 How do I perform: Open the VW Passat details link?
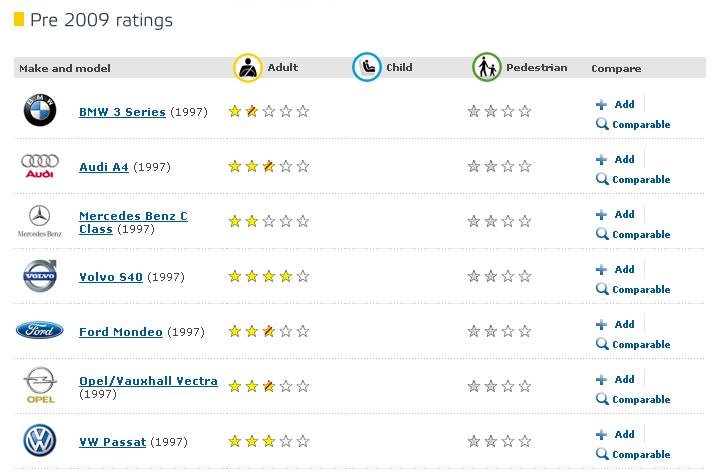pyautogui.click(x=113, y=441)
